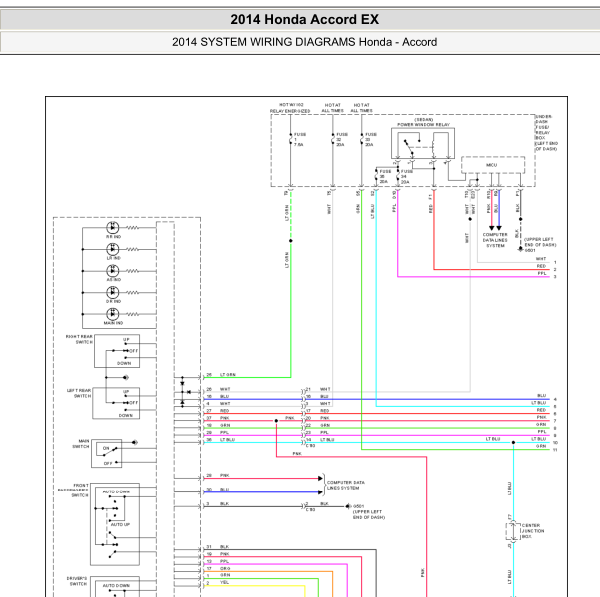The image size is (600, 597).
Task: Click the G501 ground symbol near MICU BLK wire
Action: click(x=520, y=249)
